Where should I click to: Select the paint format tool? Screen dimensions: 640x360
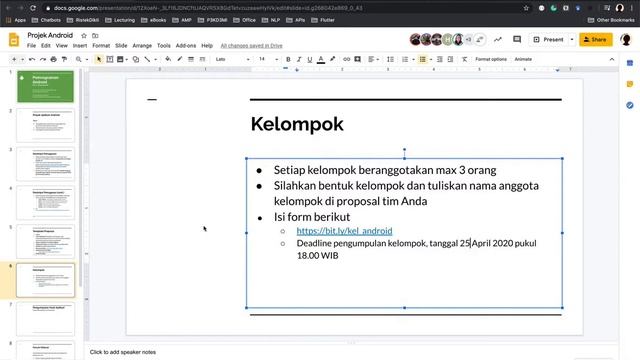point(64,60)
